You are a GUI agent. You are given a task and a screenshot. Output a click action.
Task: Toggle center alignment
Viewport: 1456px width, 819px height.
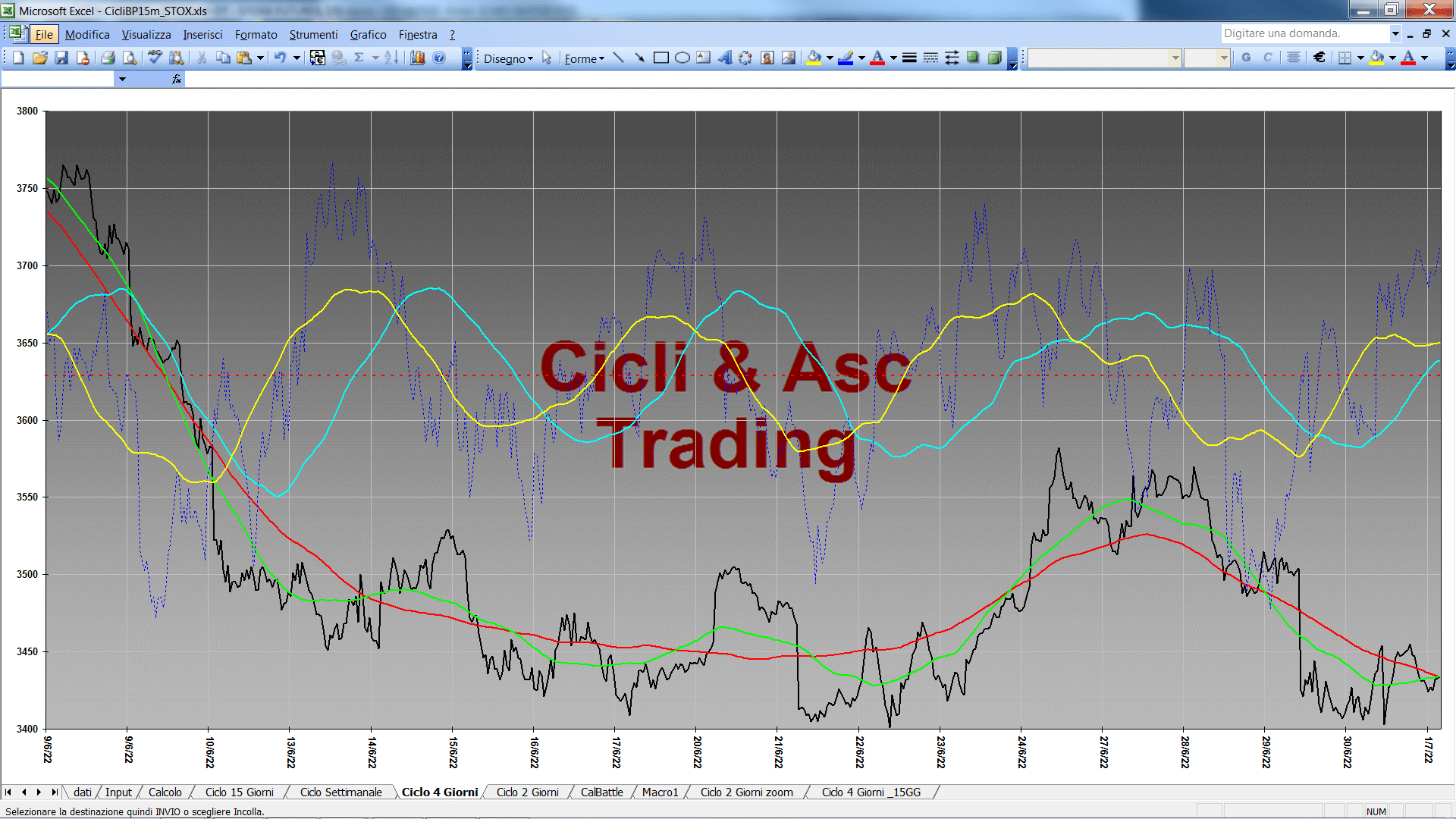(1294, 58)
